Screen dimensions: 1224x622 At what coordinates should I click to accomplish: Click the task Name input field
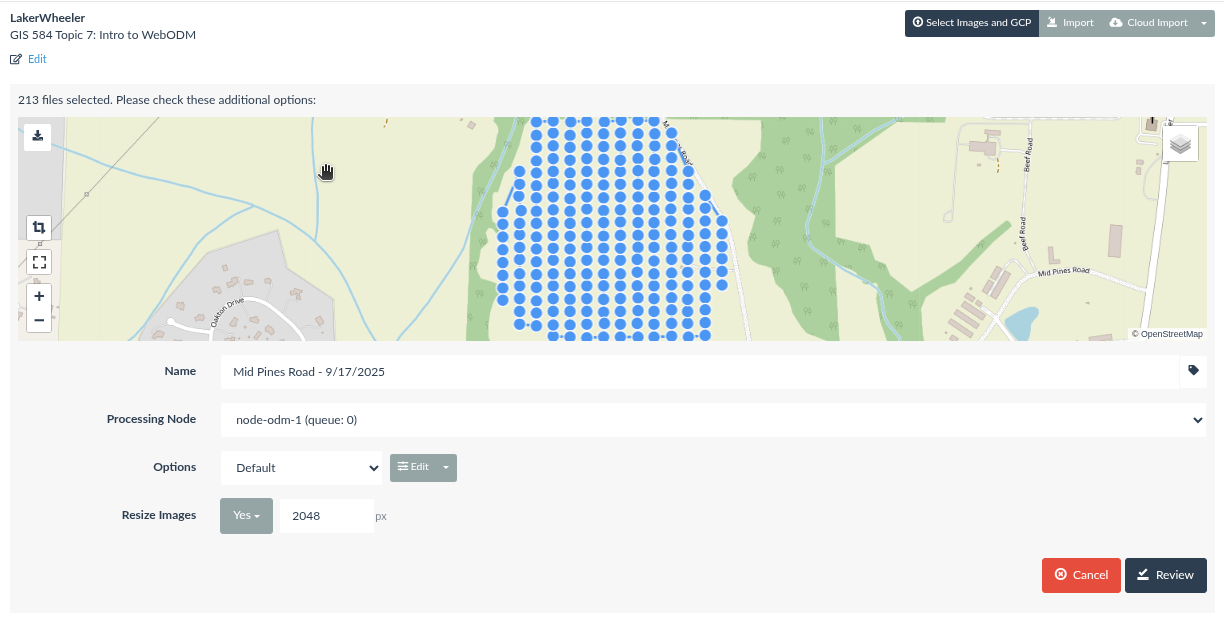(700, 371)
